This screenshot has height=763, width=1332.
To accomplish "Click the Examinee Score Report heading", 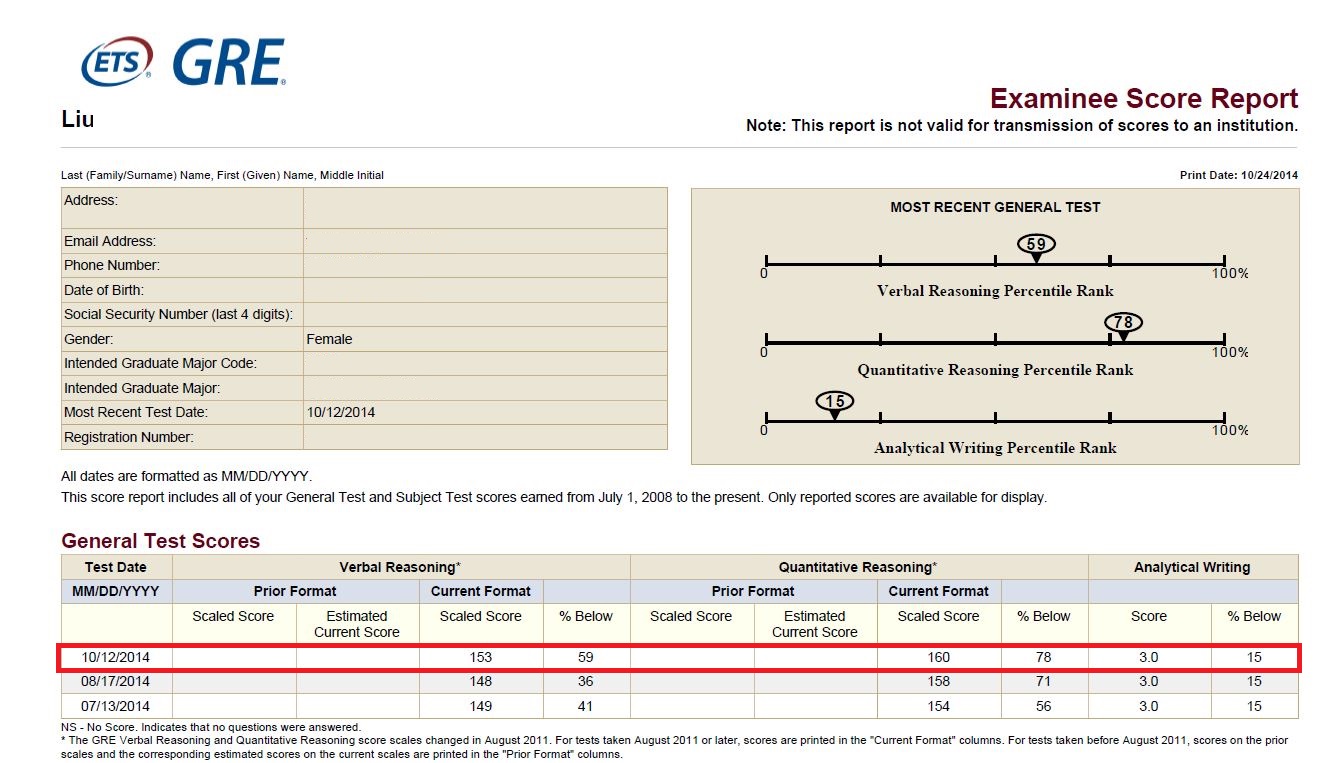I will pos(1144,98).
